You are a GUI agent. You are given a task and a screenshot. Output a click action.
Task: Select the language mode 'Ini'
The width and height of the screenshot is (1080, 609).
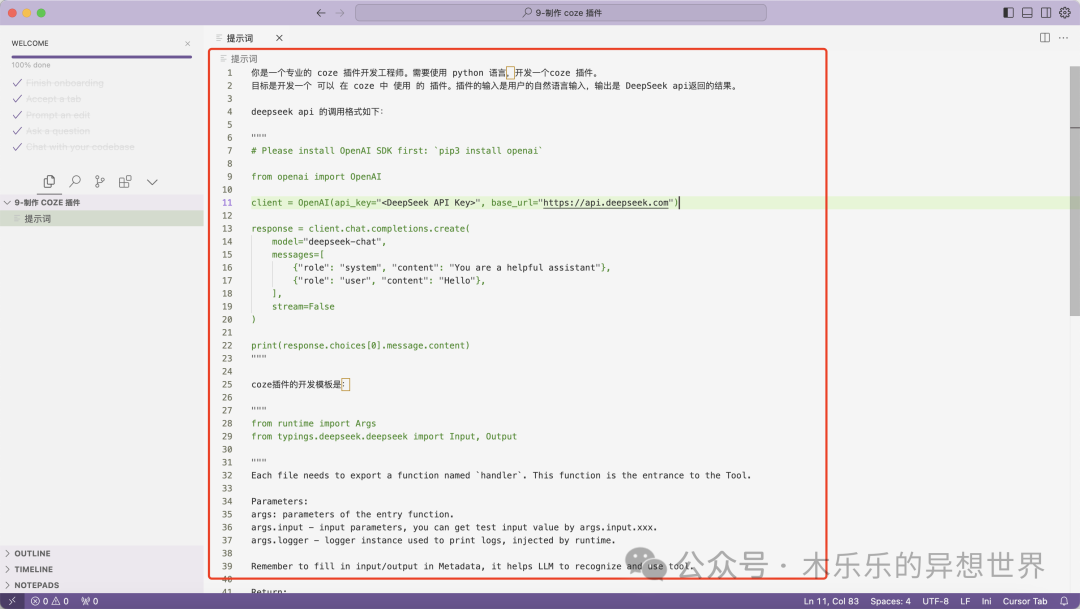point(986,601)
